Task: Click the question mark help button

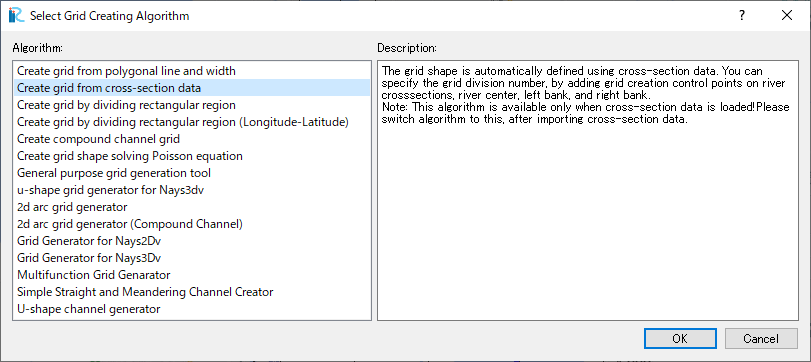Action: point(742,16)
